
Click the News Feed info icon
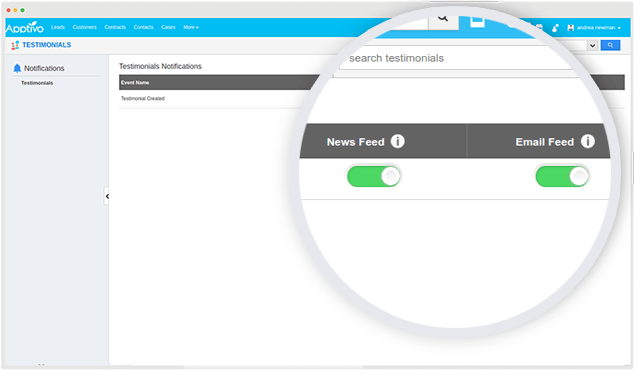point(398,141)
